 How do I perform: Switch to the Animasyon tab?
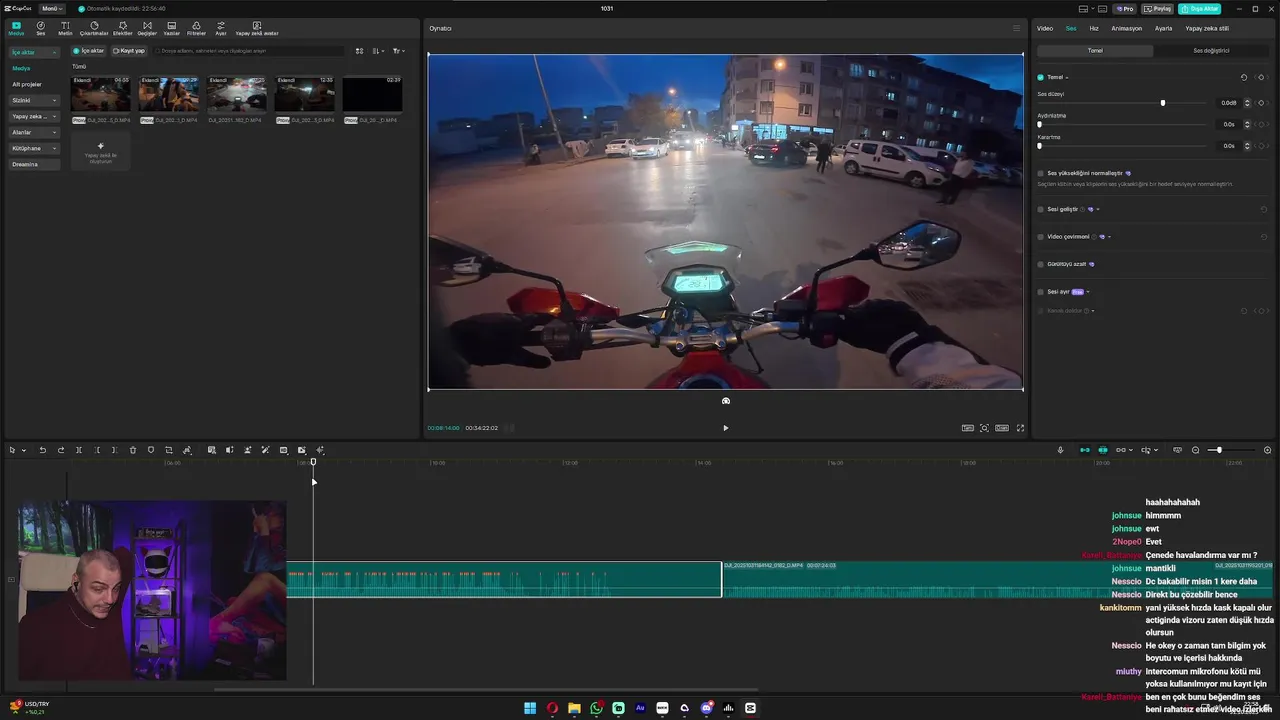(1127, 28)
